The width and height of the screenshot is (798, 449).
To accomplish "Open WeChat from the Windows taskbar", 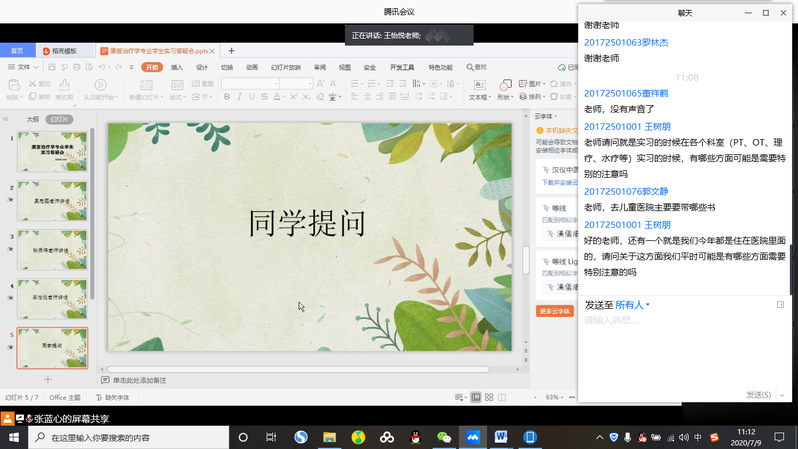I will [x=444, y=437].
